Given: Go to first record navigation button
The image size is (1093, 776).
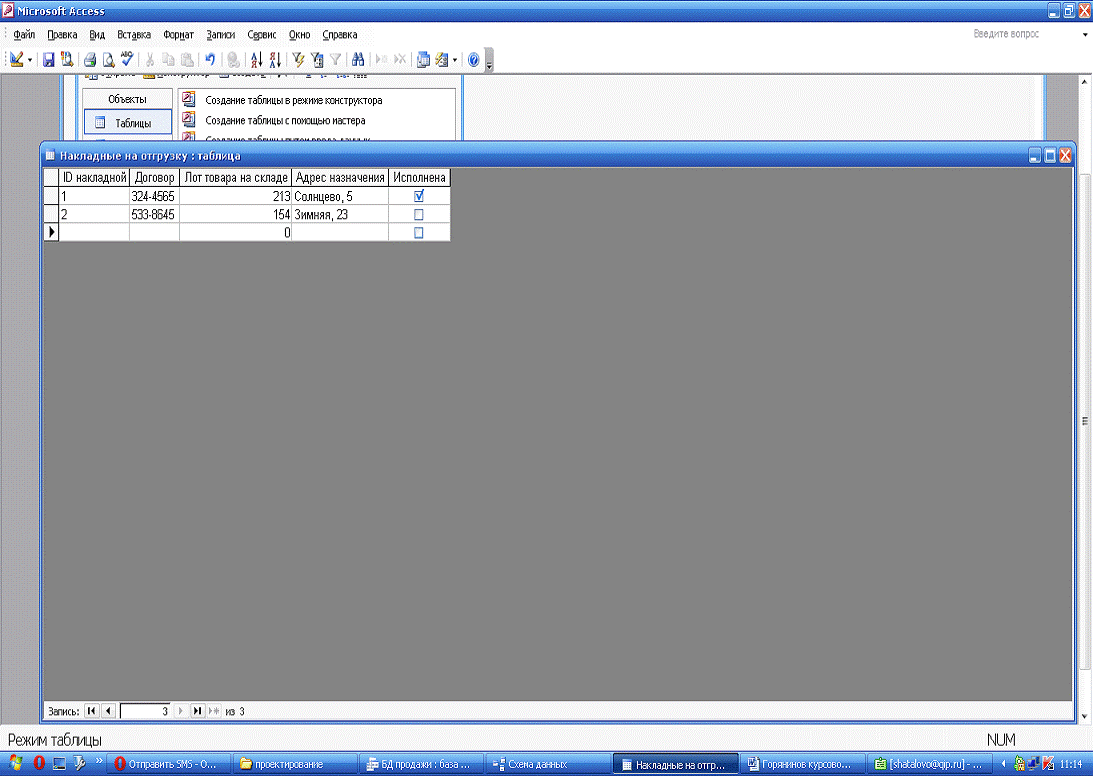Looking at the screenshot, I should [x=91, y=711].
